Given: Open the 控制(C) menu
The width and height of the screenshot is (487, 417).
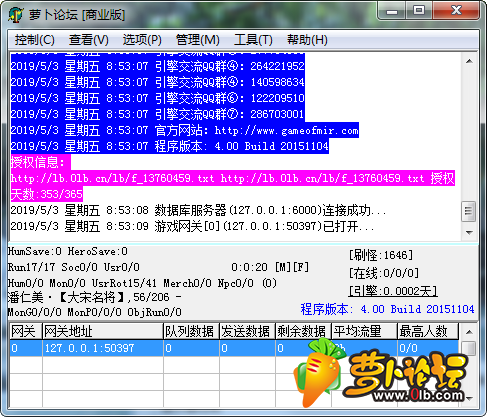Looking at the screenshot, I should click(x=34, y=40).
